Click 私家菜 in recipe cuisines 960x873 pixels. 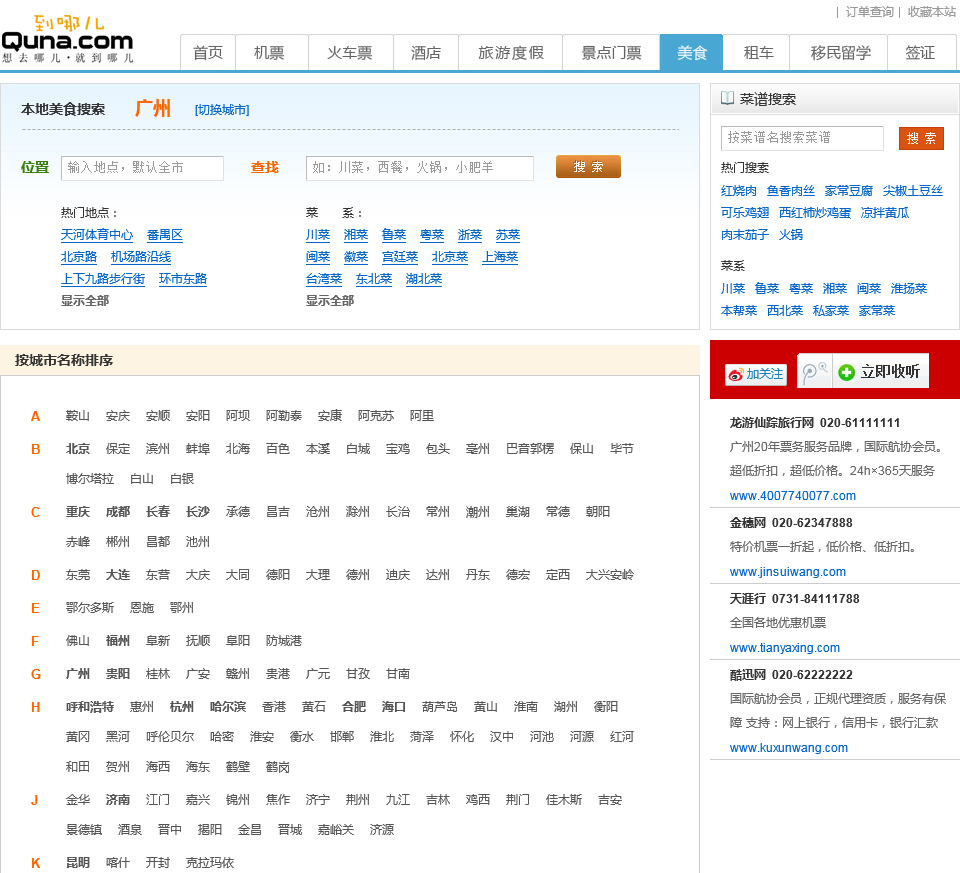tap(831, 311)
